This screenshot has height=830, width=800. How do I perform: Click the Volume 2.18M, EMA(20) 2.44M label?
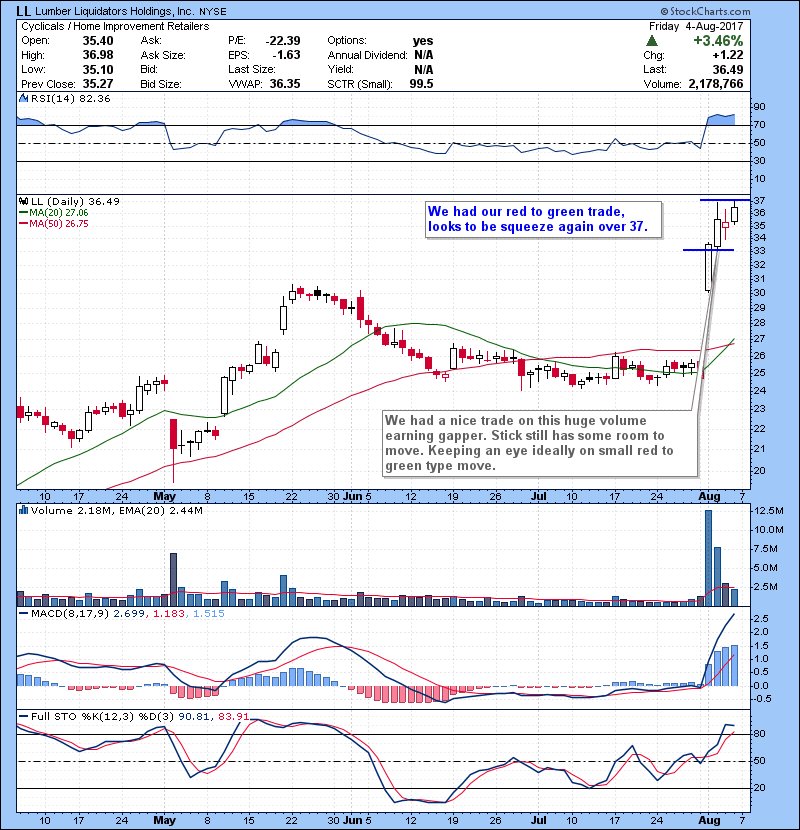(116, 510)
